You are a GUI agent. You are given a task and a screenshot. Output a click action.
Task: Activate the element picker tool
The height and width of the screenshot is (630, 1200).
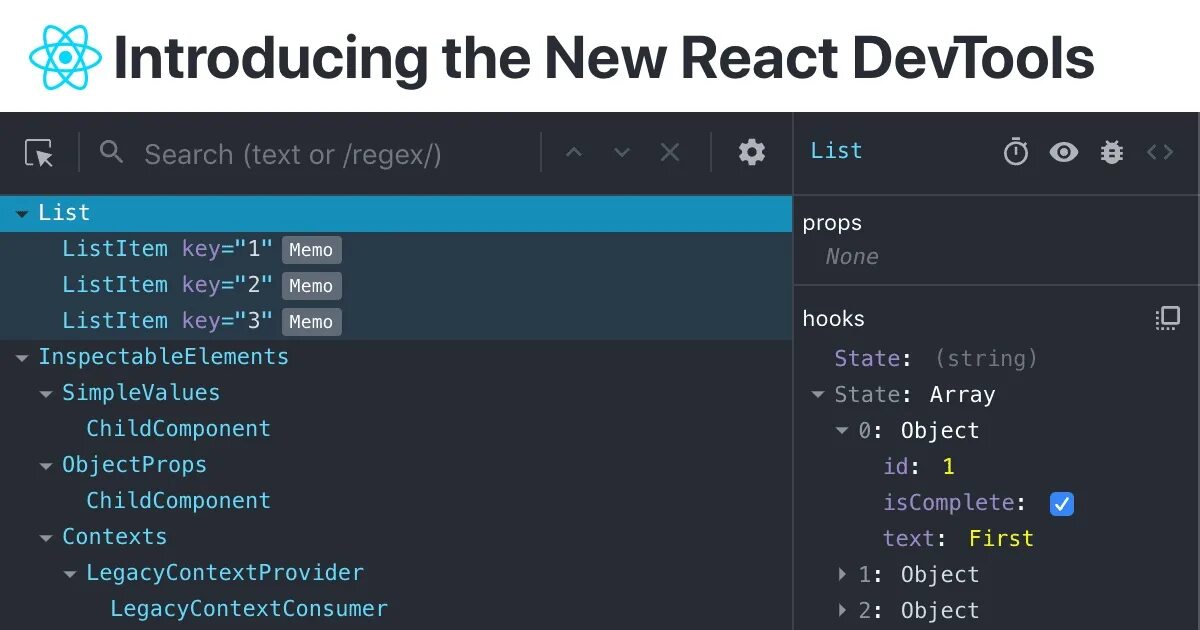click(x=39, y=153)
